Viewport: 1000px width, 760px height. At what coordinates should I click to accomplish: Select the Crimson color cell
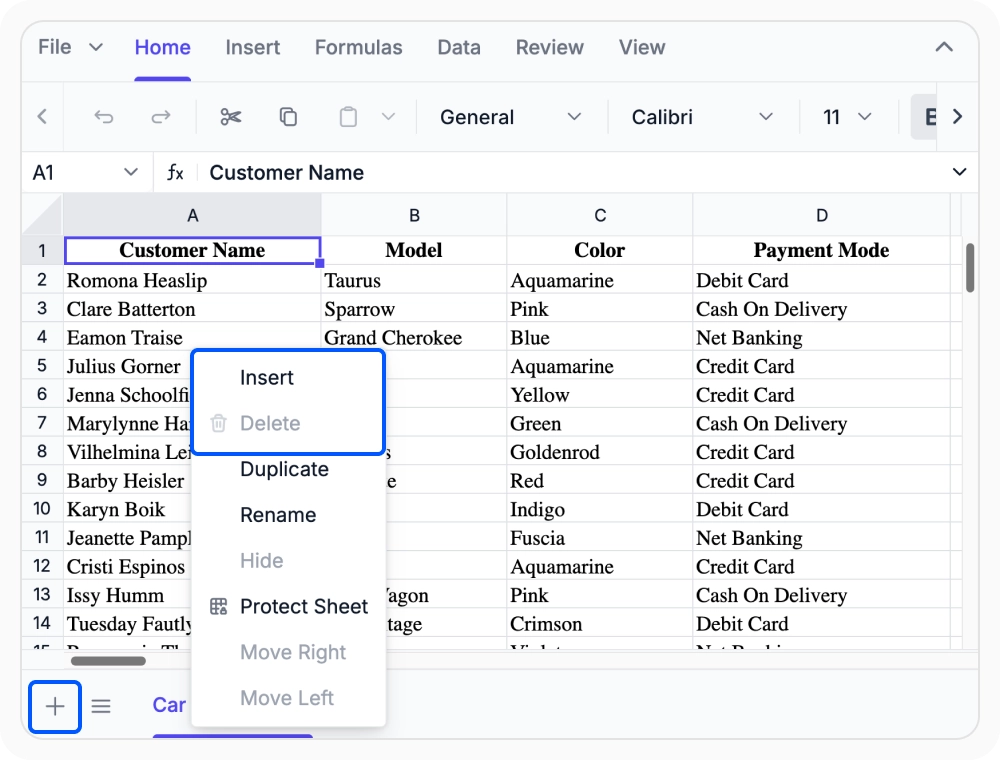coord(599,624)
